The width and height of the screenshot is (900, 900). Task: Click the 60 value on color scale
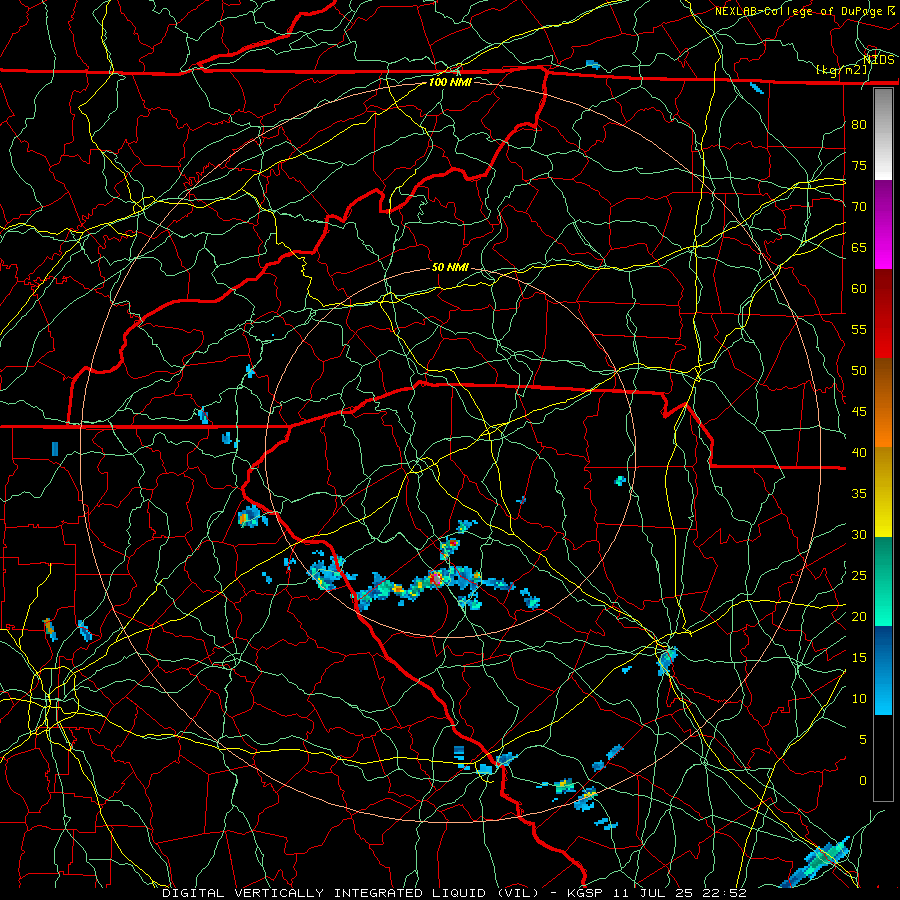(859, 289)
